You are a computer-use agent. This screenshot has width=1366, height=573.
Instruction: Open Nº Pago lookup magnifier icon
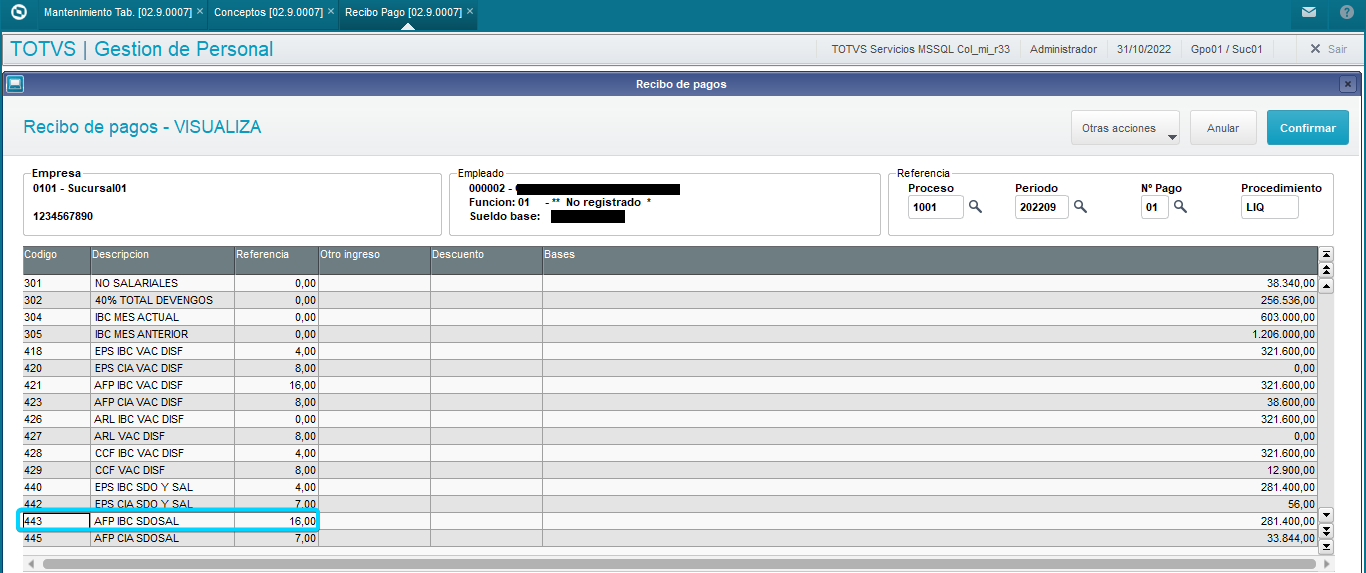pyautogui.click(x=1180, y=207)
